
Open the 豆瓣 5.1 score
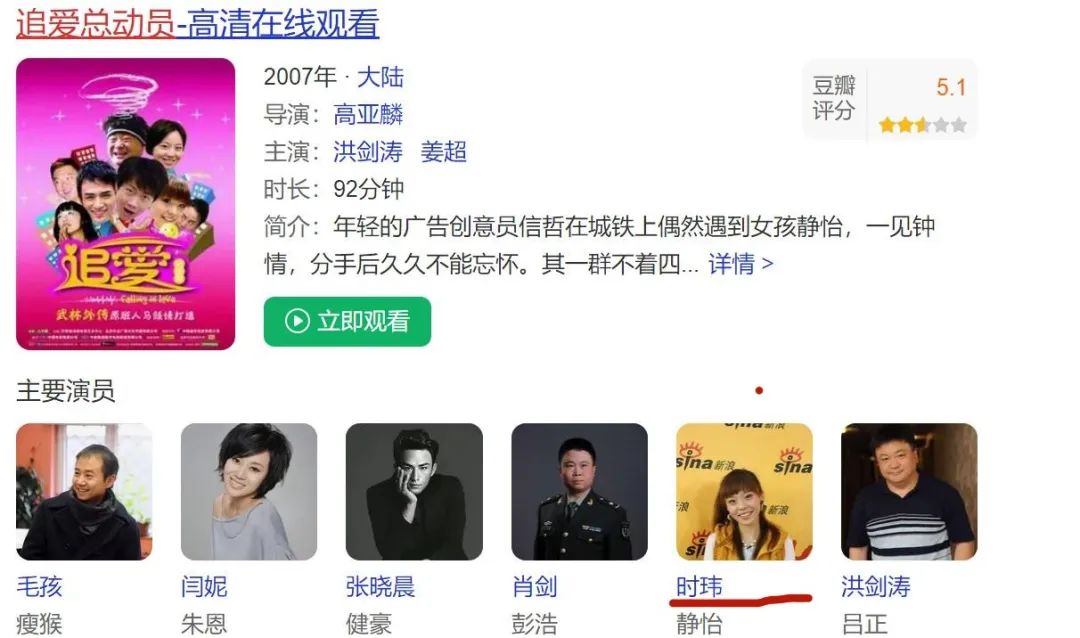(x=951, y=88)
